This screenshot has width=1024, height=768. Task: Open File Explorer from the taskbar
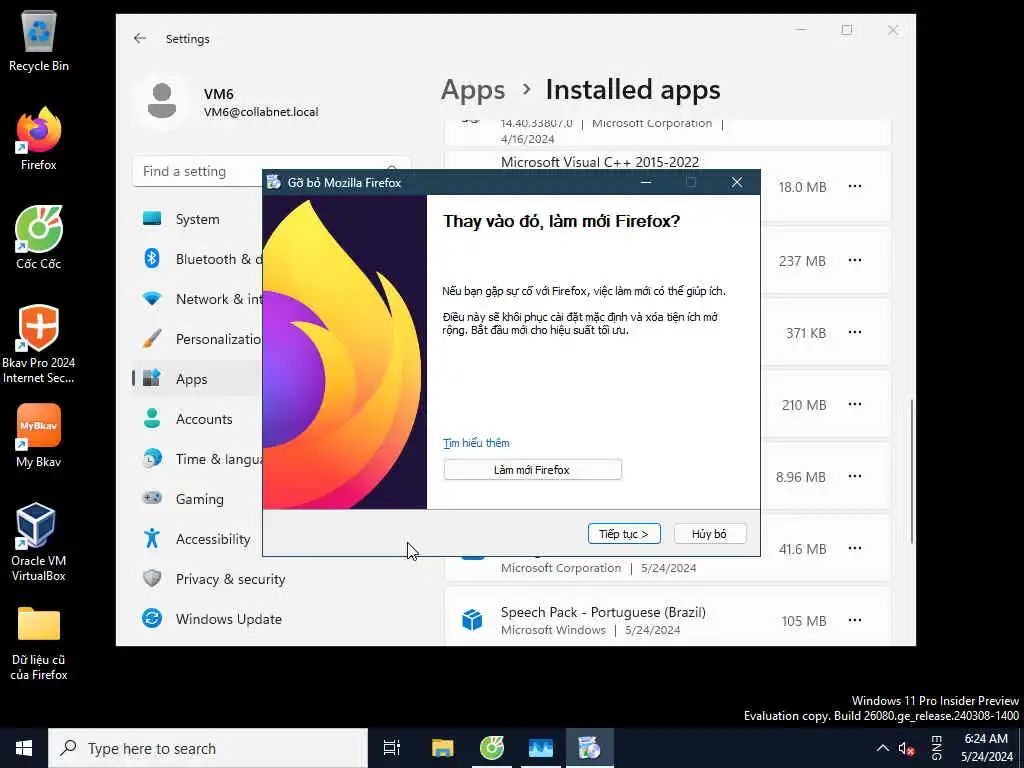tap(442, 748)
